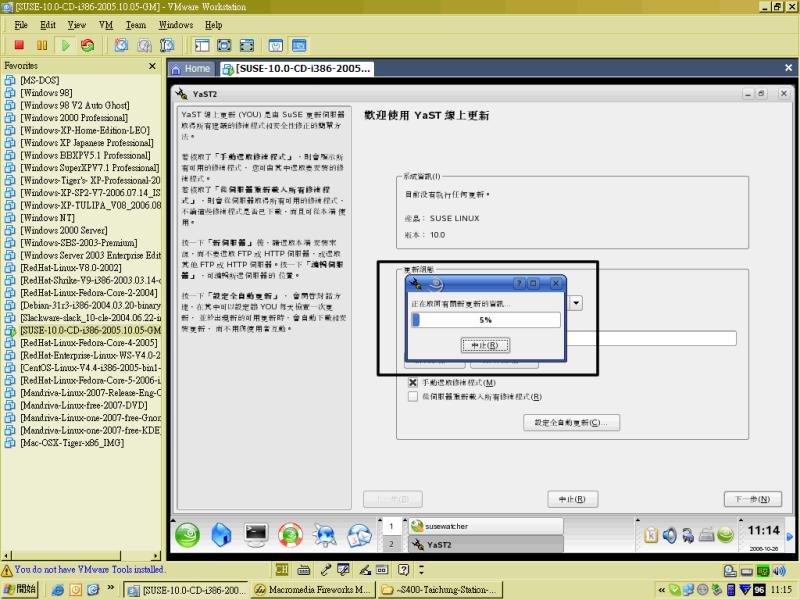Click the susewatcher entry in KDE taskbar
Screen dimensions: 800x600
(x=486, y=526)
